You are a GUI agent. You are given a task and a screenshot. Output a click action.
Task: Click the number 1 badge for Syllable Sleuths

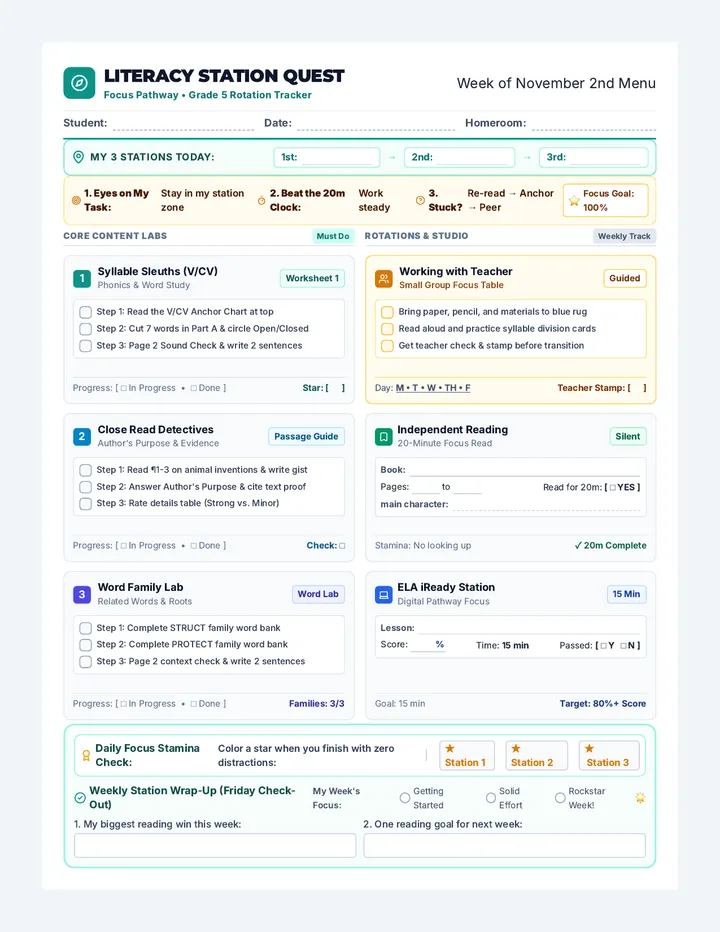point(82,278)
